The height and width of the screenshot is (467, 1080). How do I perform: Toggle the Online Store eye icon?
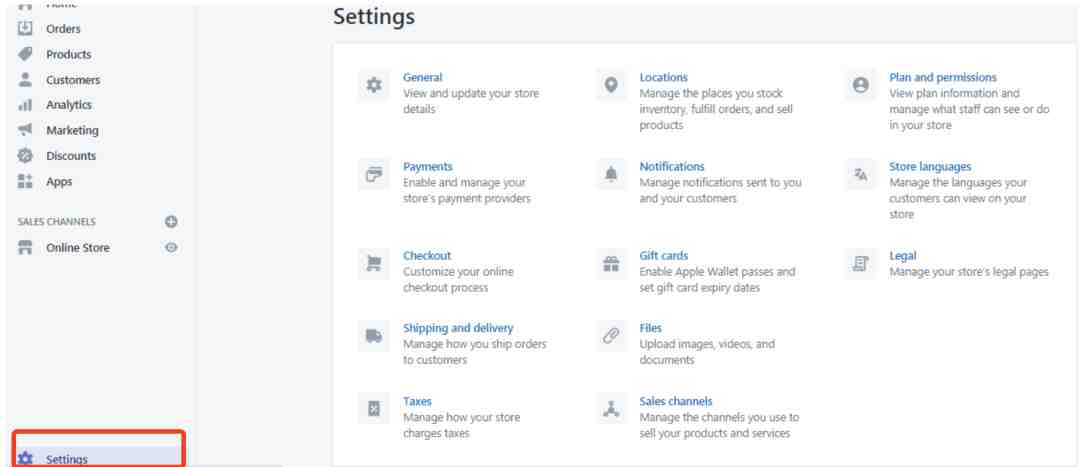pos(172,247)
